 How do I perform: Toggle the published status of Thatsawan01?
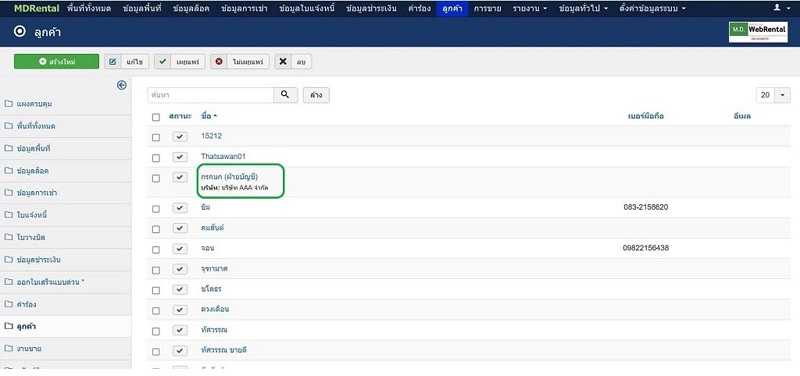(x=180, y=157)
